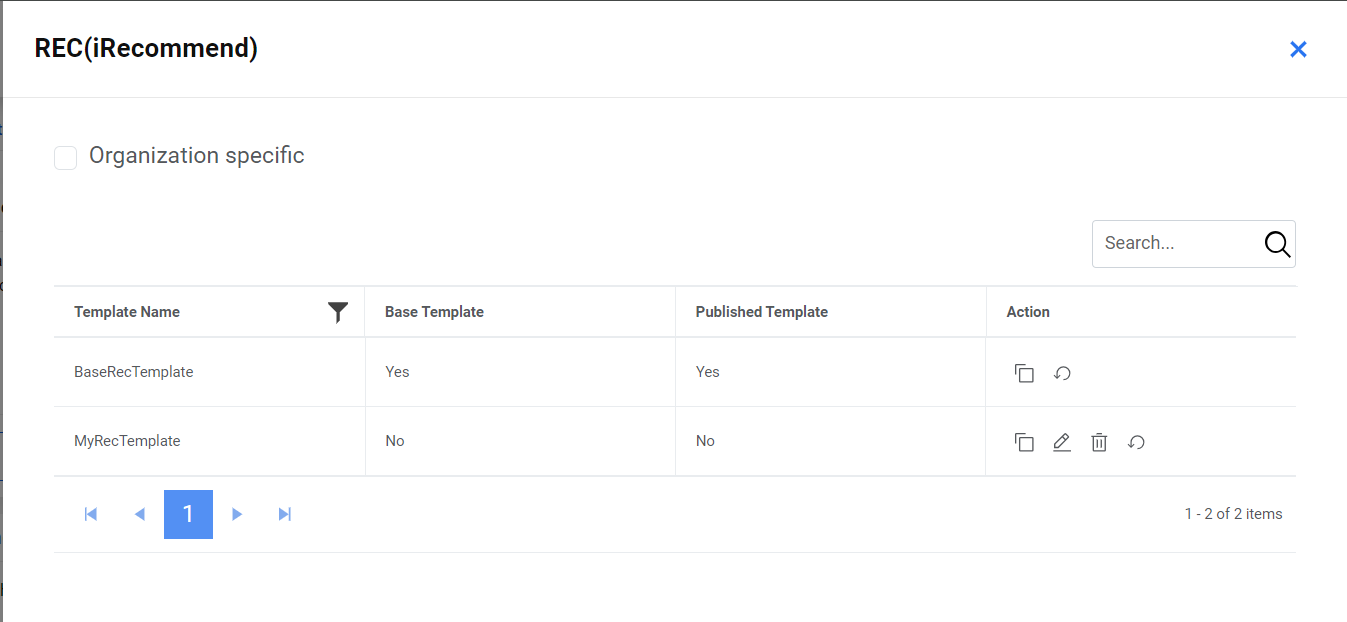Copy the MyRecTemplate template
1347x622 pixels.
[x=1024, y=442]
